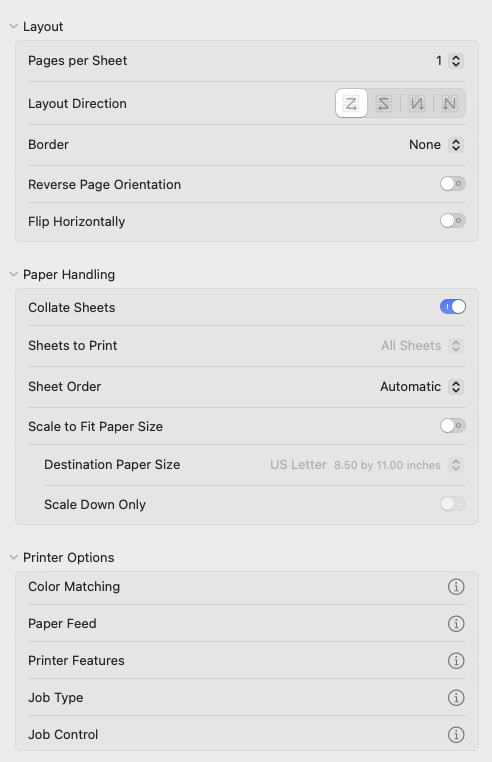492x762 pixels.
Task: Select the N-pattern layout direction starting at the left
Action: (417, 104)
